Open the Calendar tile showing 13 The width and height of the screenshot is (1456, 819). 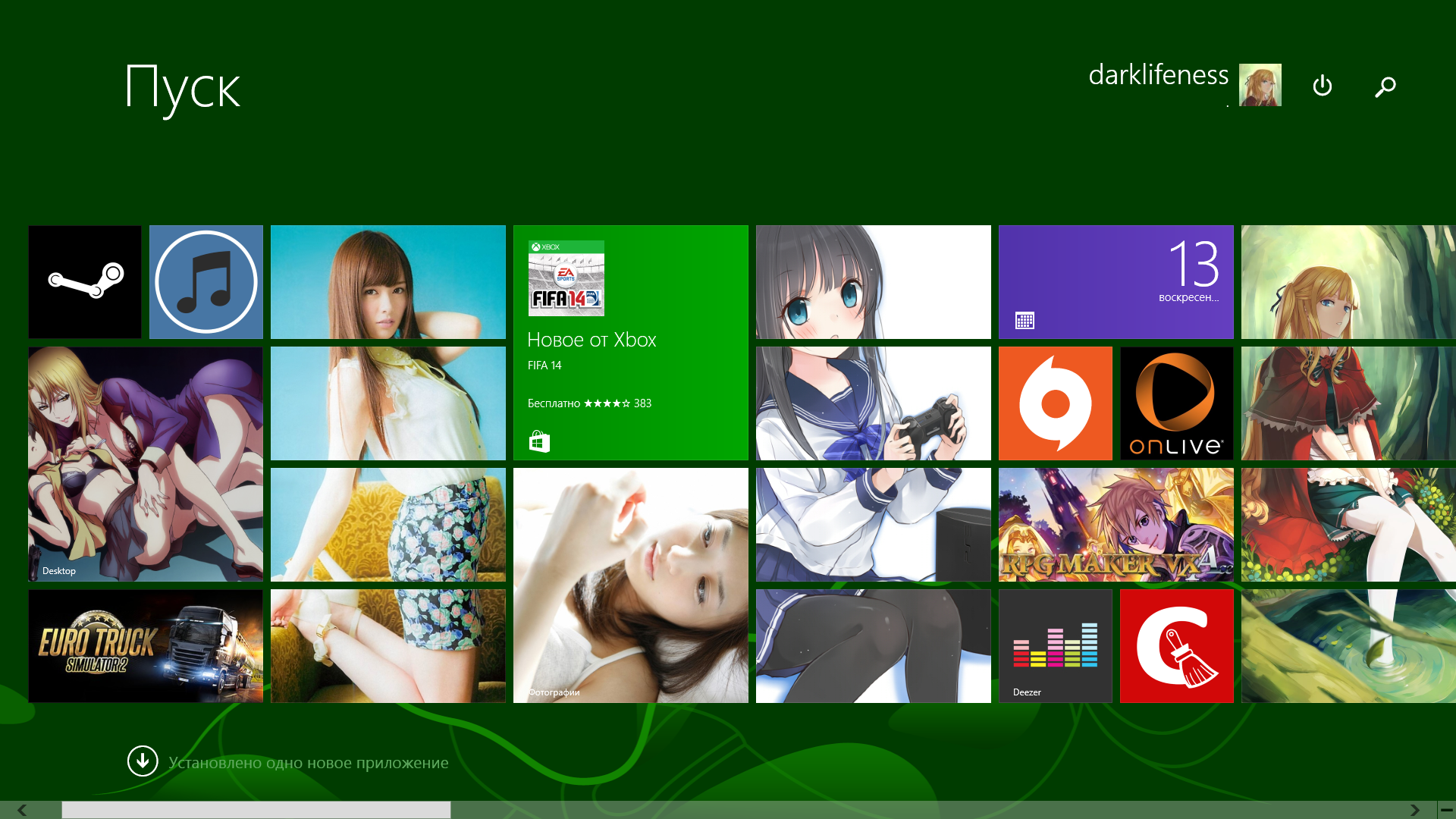tap(1116, 281)
